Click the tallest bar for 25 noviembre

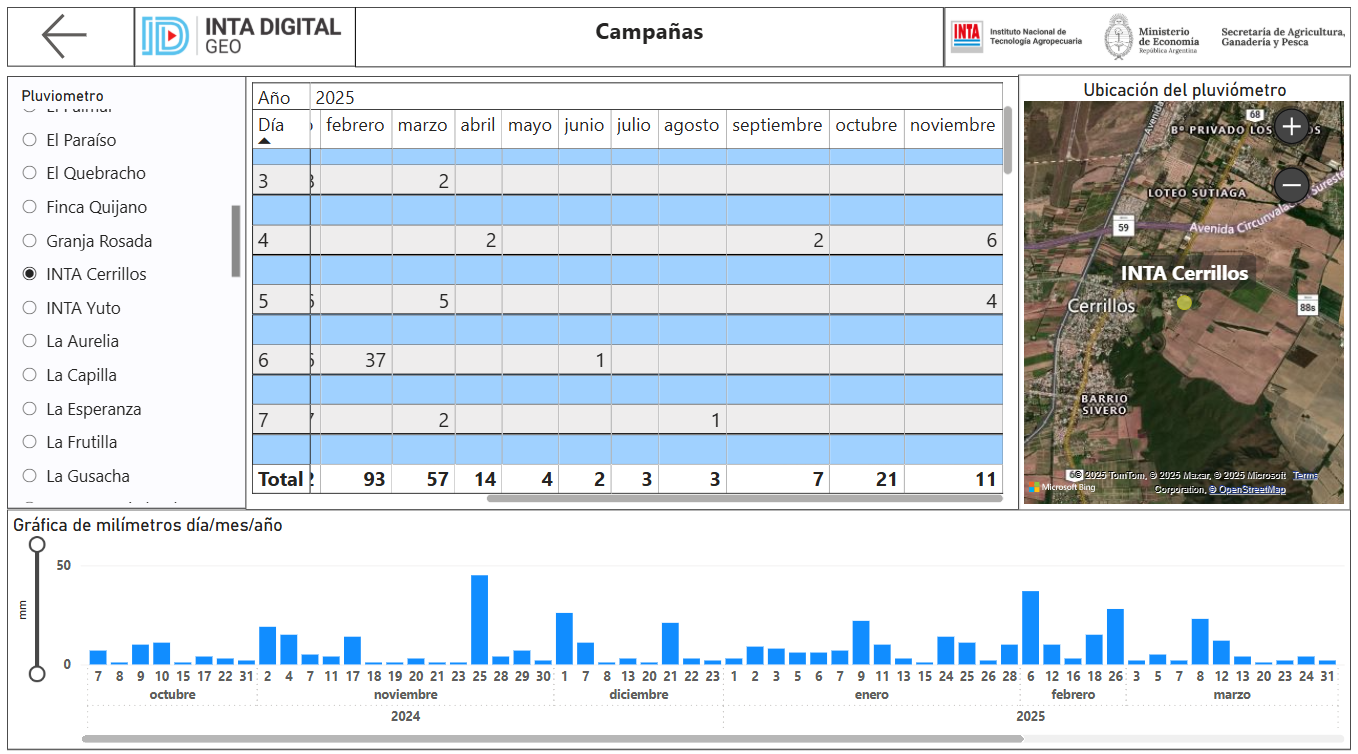tap(479, 619)
